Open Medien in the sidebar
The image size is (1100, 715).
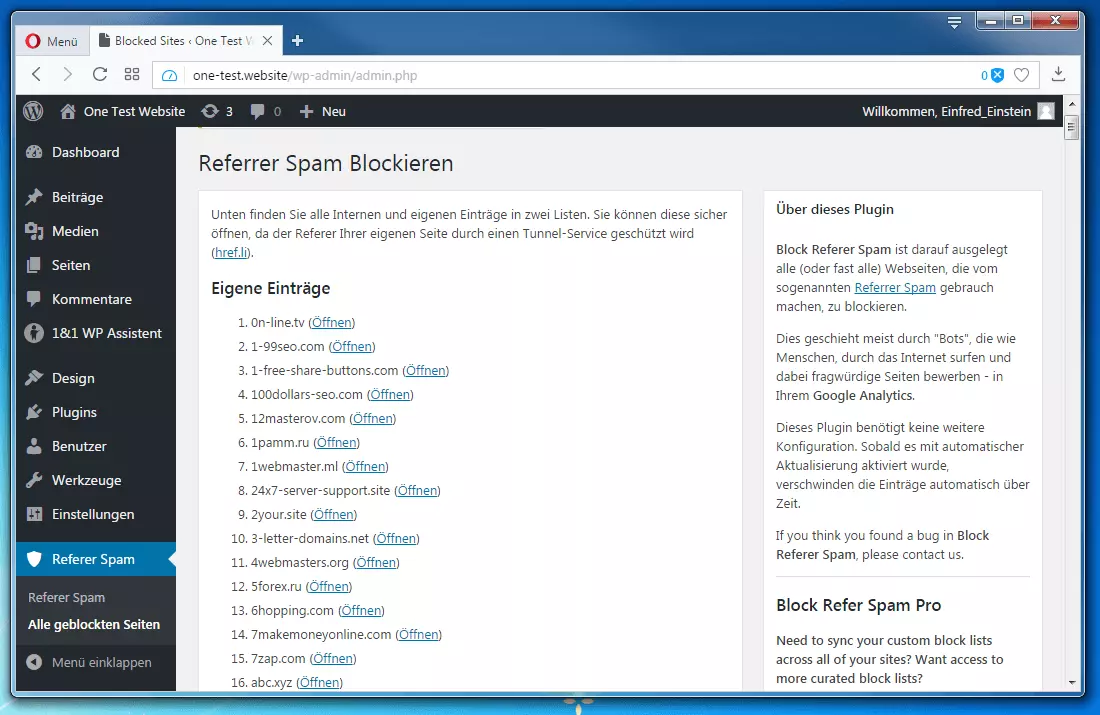96,231
